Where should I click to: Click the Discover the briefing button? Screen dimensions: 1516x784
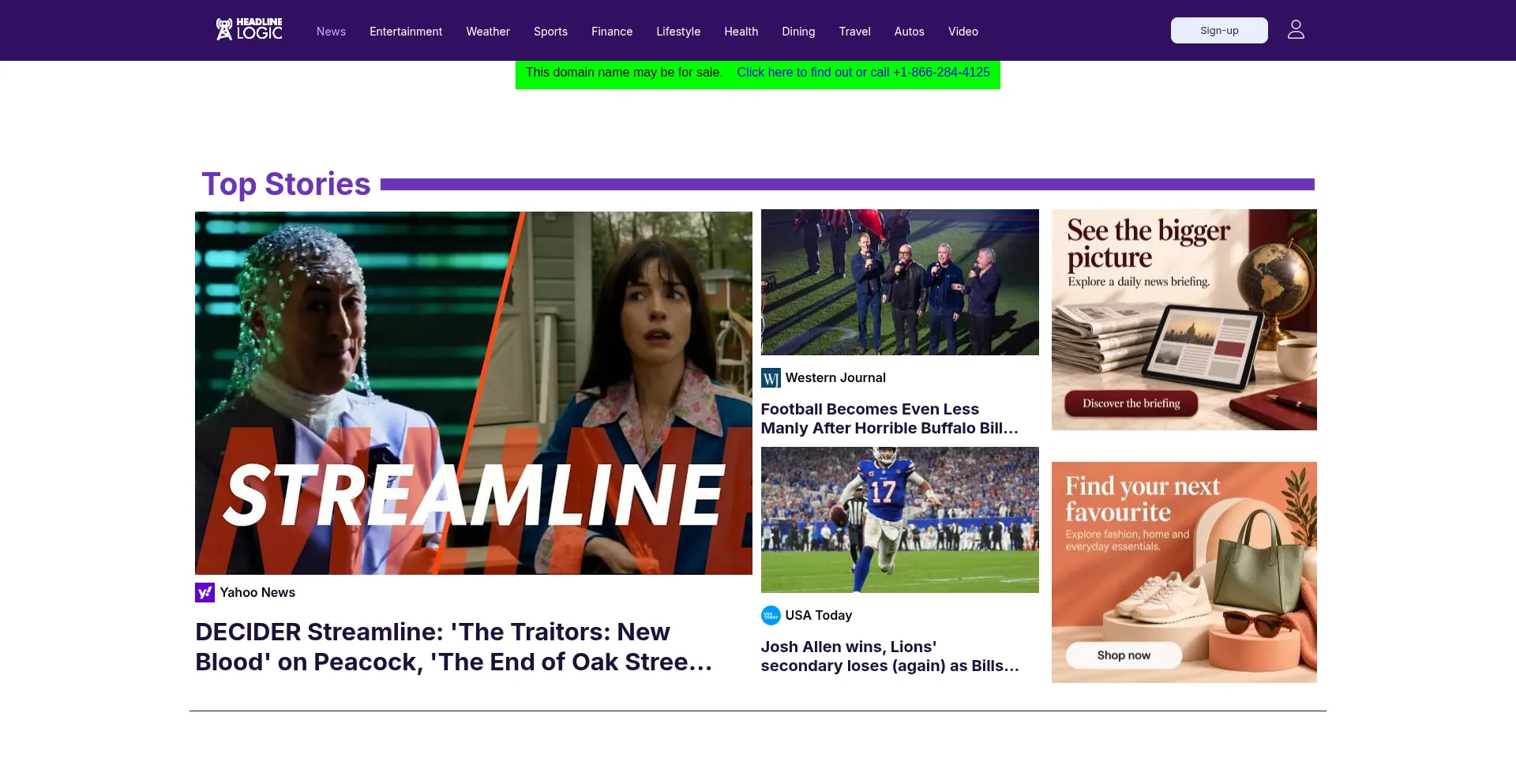[1131, 403]
